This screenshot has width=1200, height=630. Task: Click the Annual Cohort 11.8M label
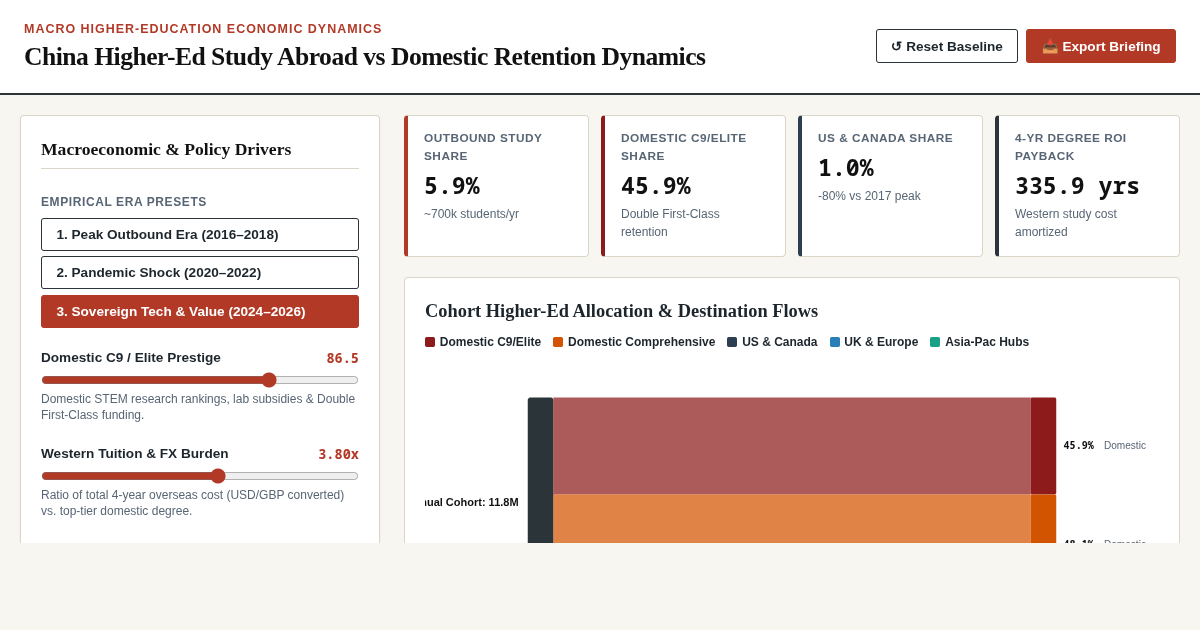472,502
